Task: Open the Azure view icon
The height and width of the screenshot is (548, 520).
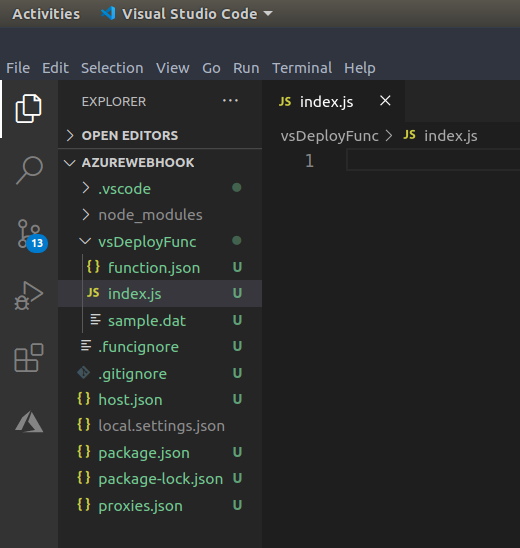Action: (x=29, y=421)
